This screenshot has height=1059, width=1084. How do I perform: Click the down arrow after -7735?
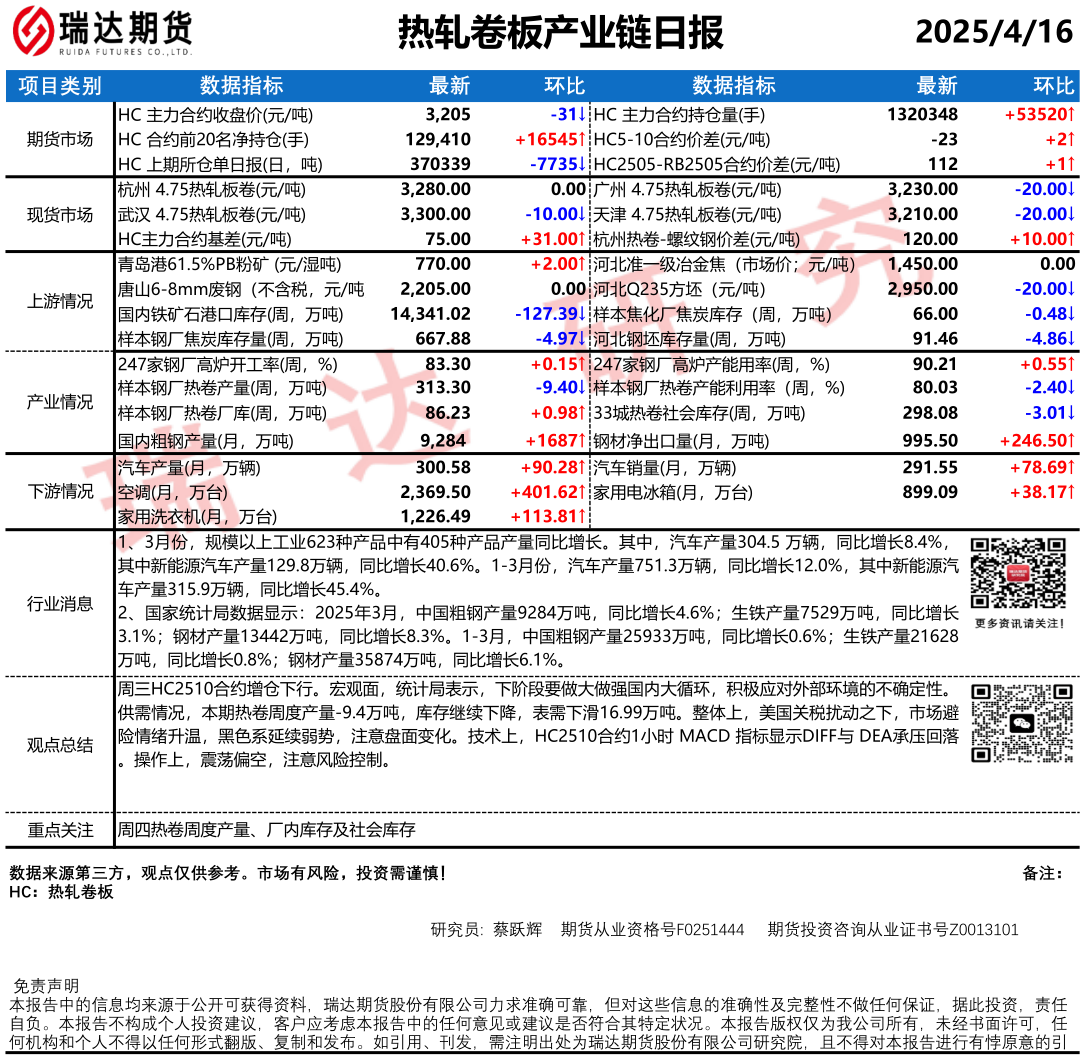click(581, 164)
